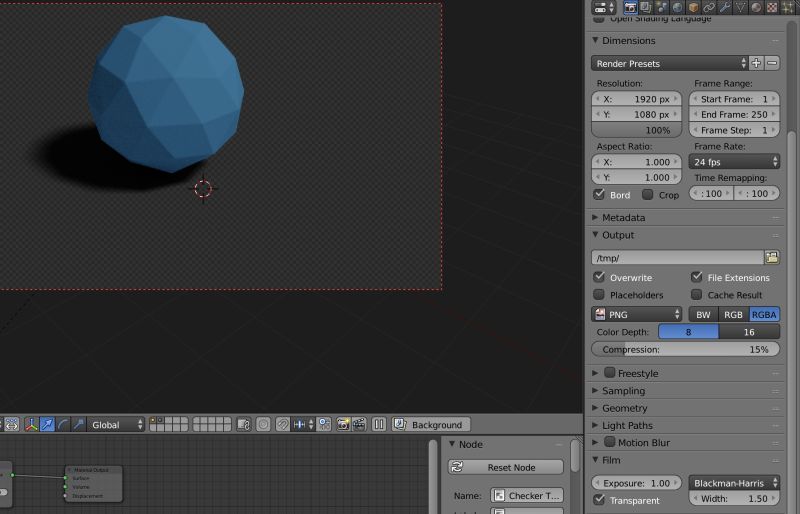Open the Render properties tab
This screenshot has height=514, width=800.
630,7
